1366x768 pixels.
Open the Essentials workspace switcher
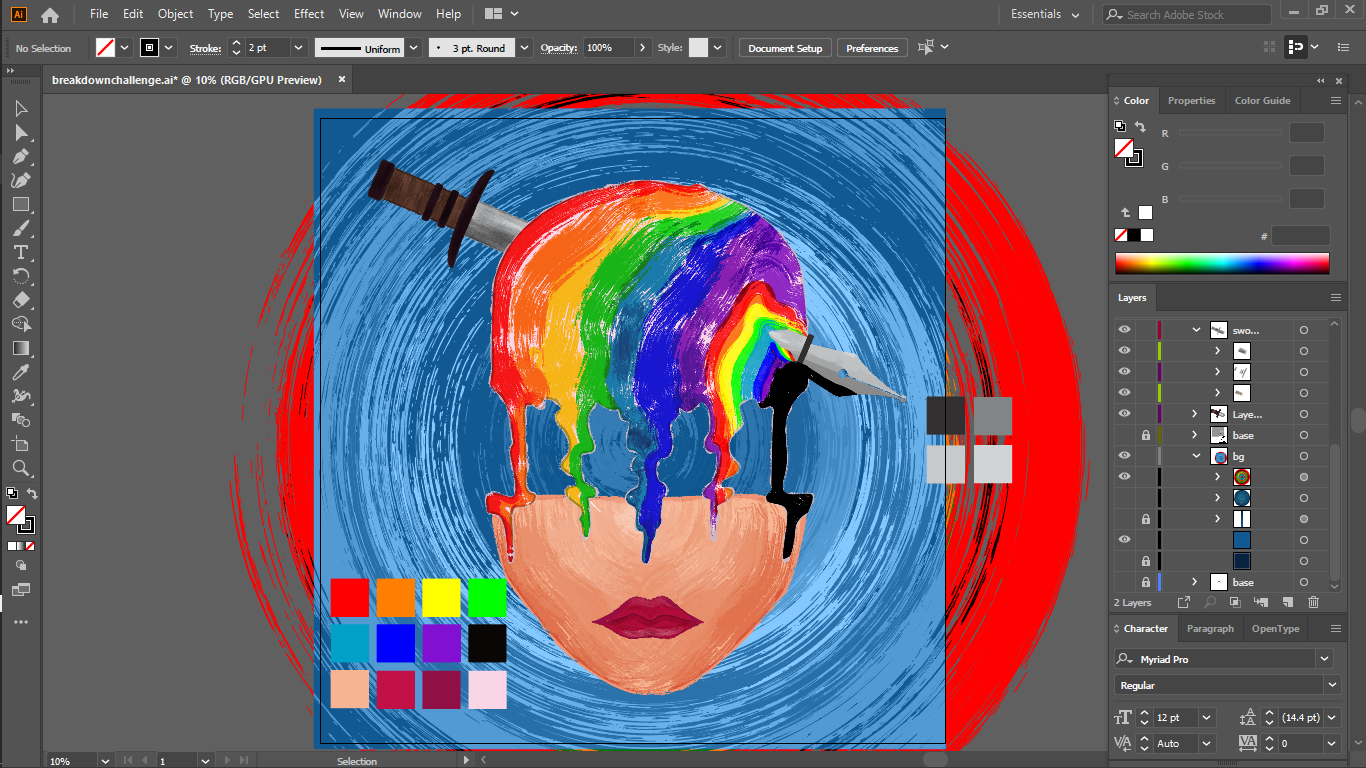pyautogui.click(x=1045, y=15)
